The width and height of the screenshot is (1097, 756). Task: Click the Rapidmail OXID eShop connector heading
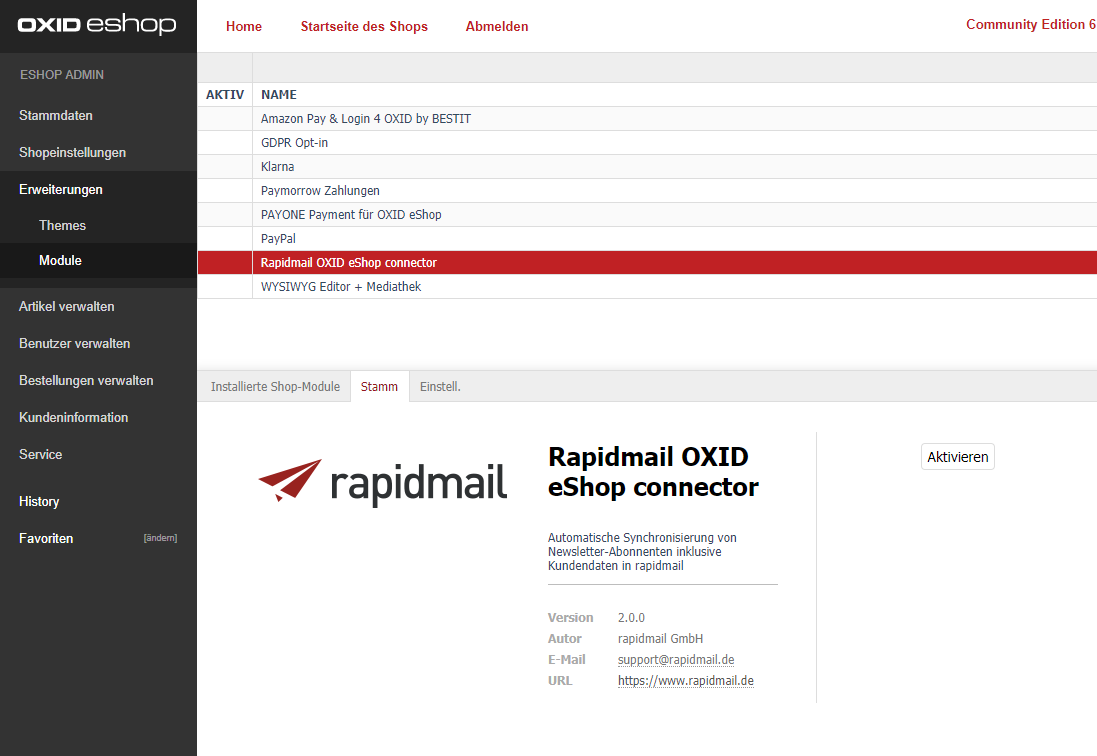tap(653, 472)
